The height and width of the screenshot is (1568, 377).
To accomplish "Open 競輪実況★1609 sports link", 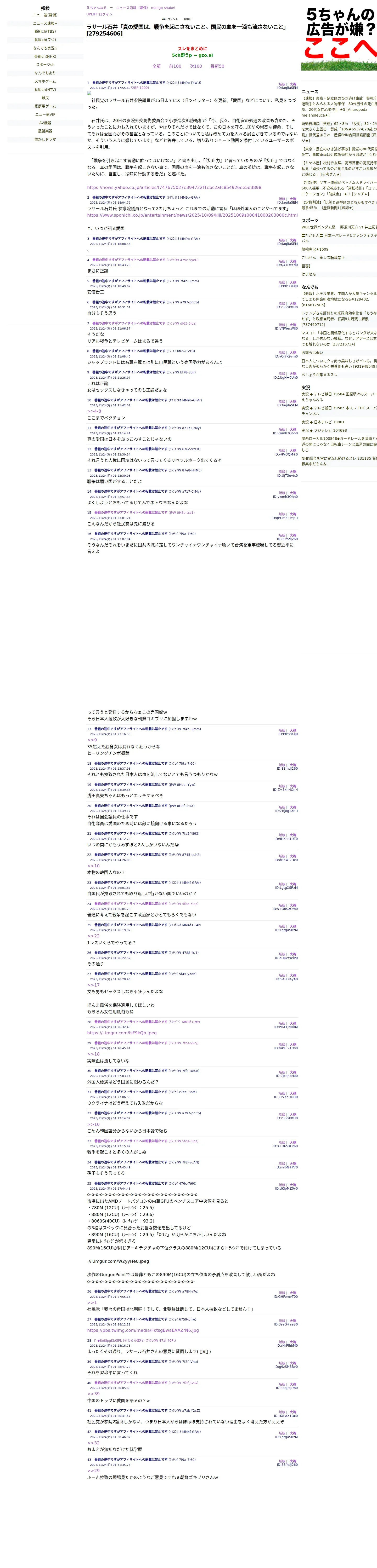I will tap(315, 250).
